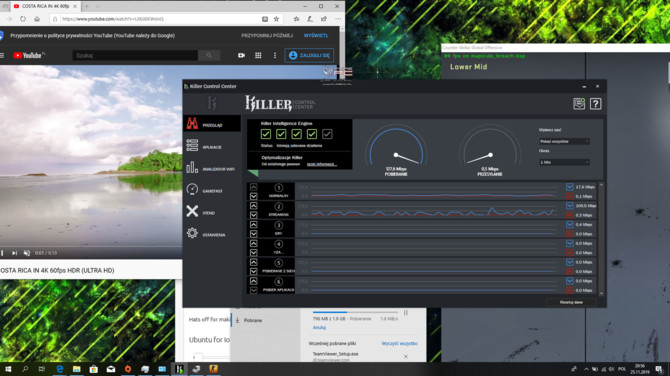Open a new browser tab with the plus button
The width and height of the screenshot is (670, 376).
pyautogui.click(x=87, y=6)
